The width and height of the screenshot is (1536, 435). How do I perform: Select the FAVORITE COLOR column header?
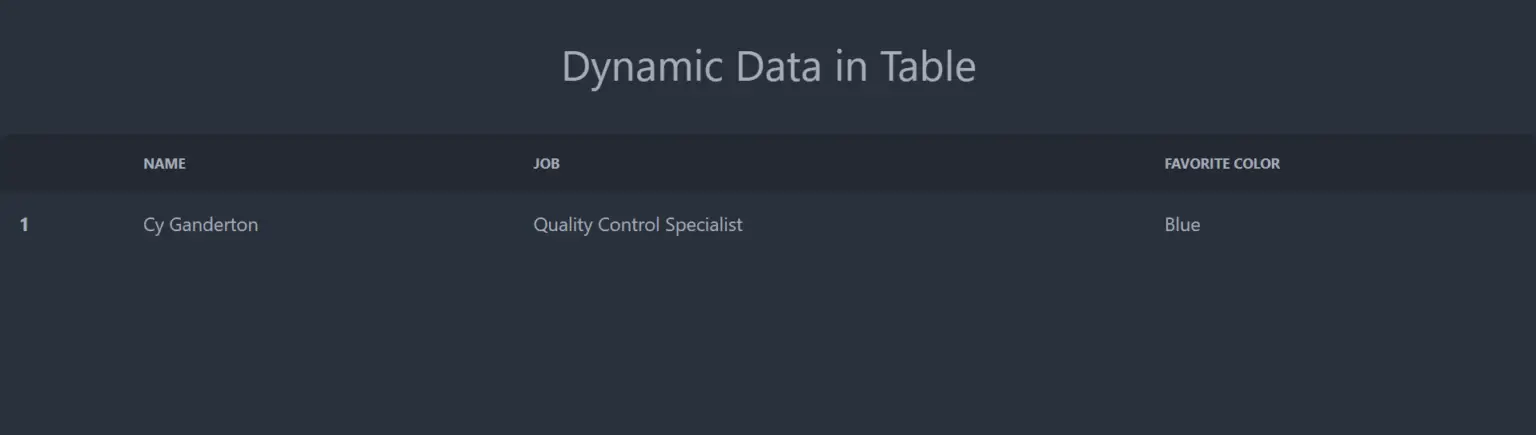(x=1222, y=163)
